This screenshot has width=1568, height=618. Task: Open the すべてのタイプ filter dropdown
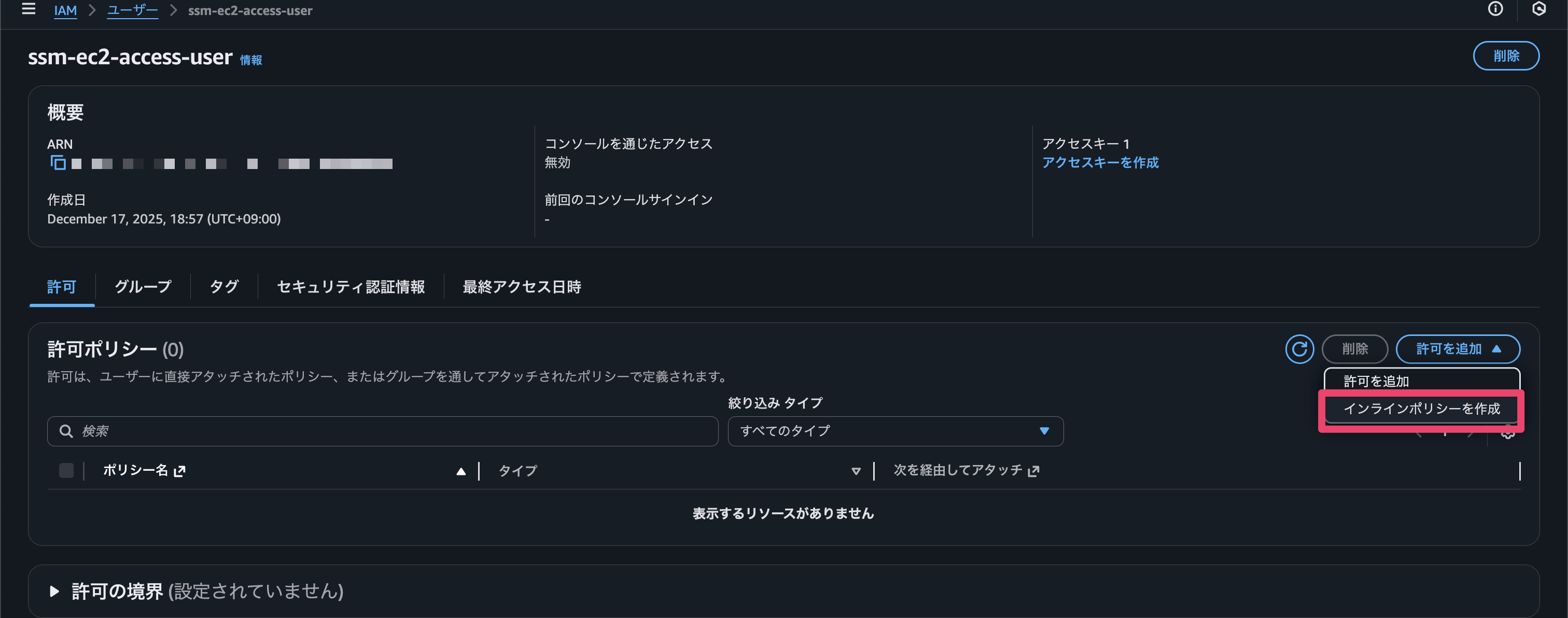click(895, 431)
